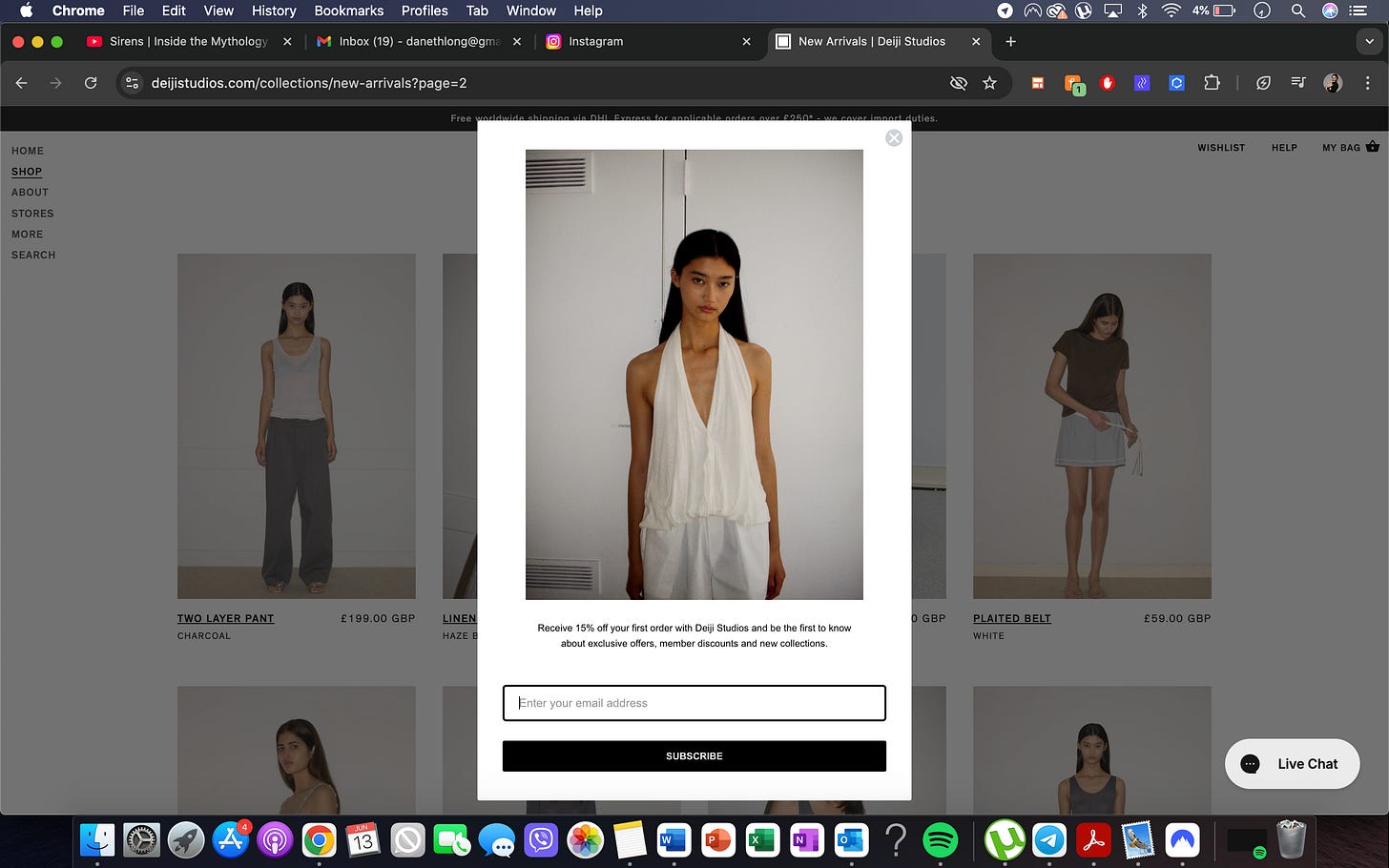Open Photos from the Dock
The image size is (1389, 868).
point(585,840)
